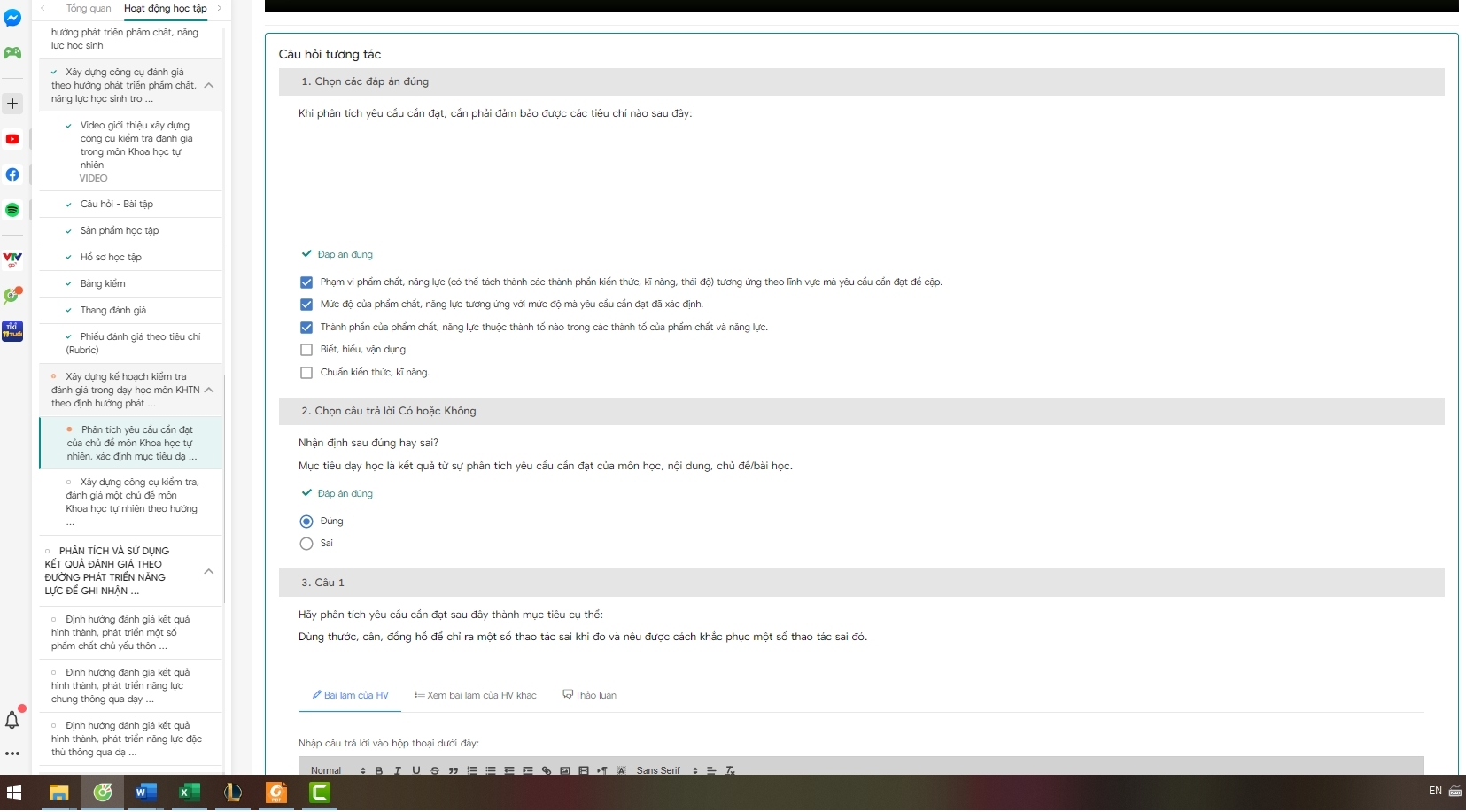Tick the 'Chuẩn kiến thức, kĩ năng' checkbox
Viewport: 1466px width, 812px height.
(306, 373)
